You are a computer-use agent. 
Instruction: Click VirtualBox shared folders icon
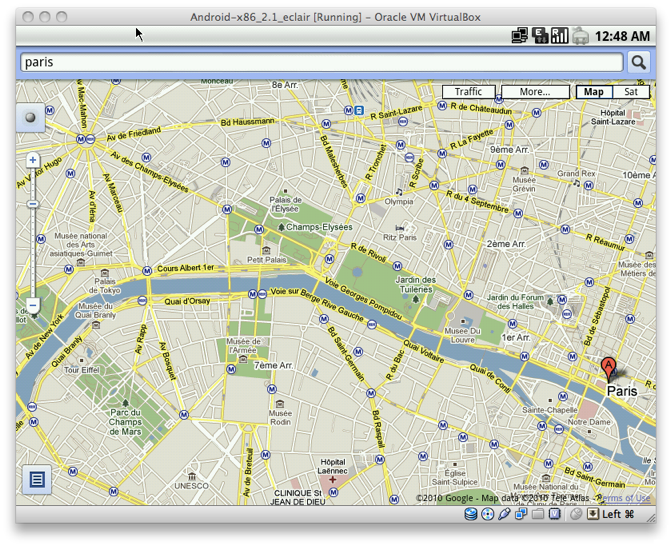click(x=538, y=514)
